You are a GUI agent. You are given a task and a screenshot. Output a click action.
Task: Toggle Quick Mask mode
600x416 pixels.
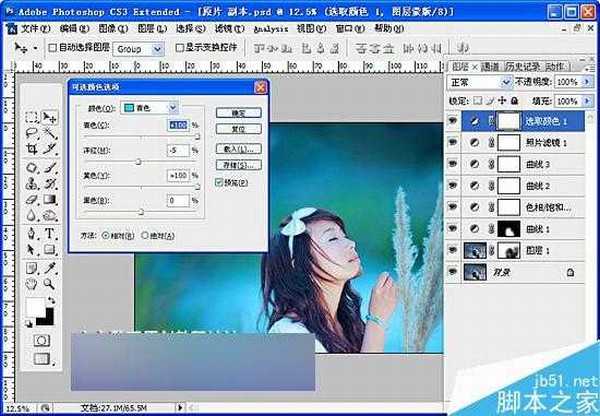coord(41,340)
